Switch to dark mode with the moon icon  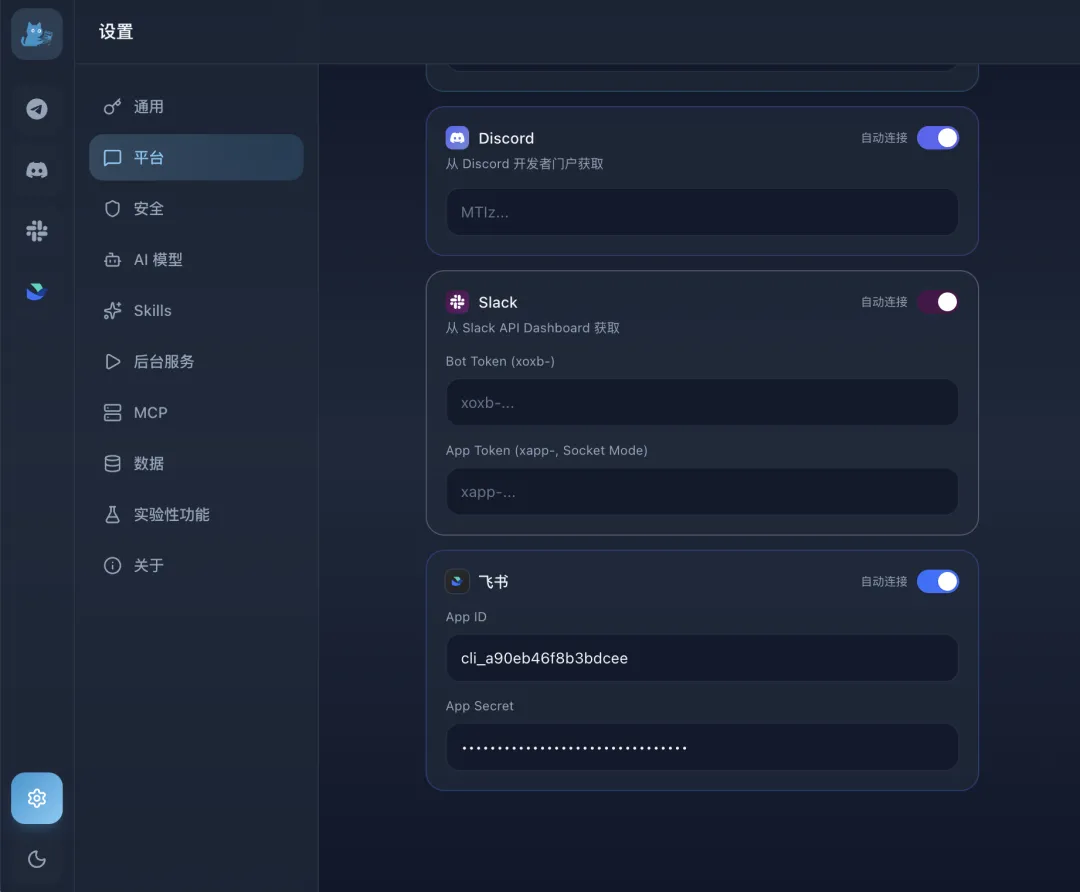[x=36, y=859]
